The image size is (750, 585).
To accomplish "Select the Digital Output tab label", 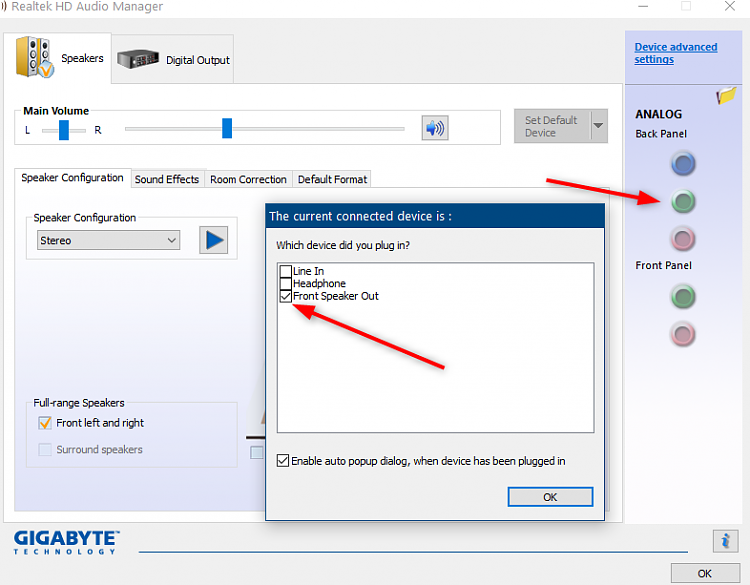I will coord(198,60).
